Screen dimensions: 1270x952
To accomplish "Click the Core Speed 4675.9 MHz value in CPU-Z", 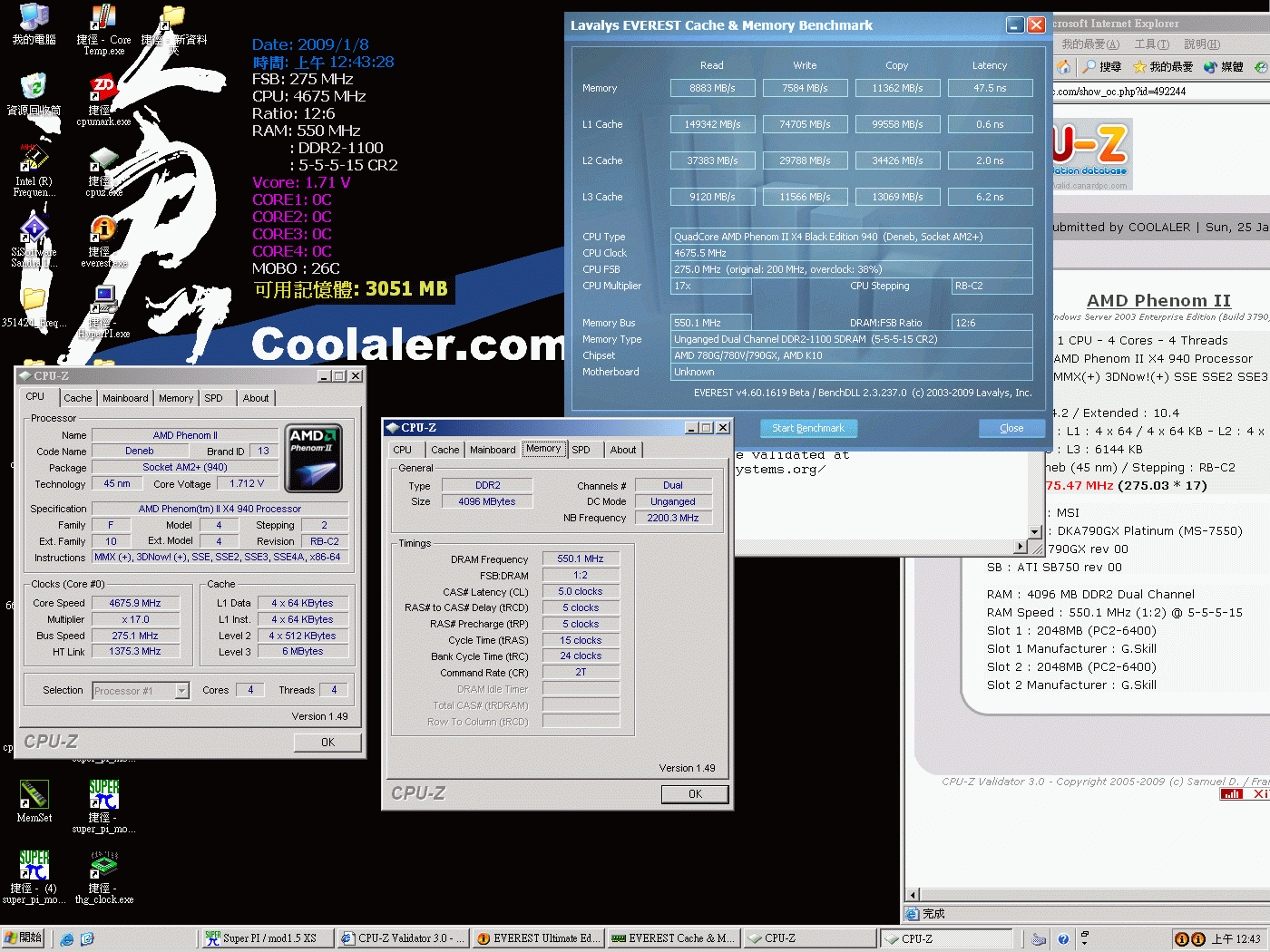I will tap(135, 604).
